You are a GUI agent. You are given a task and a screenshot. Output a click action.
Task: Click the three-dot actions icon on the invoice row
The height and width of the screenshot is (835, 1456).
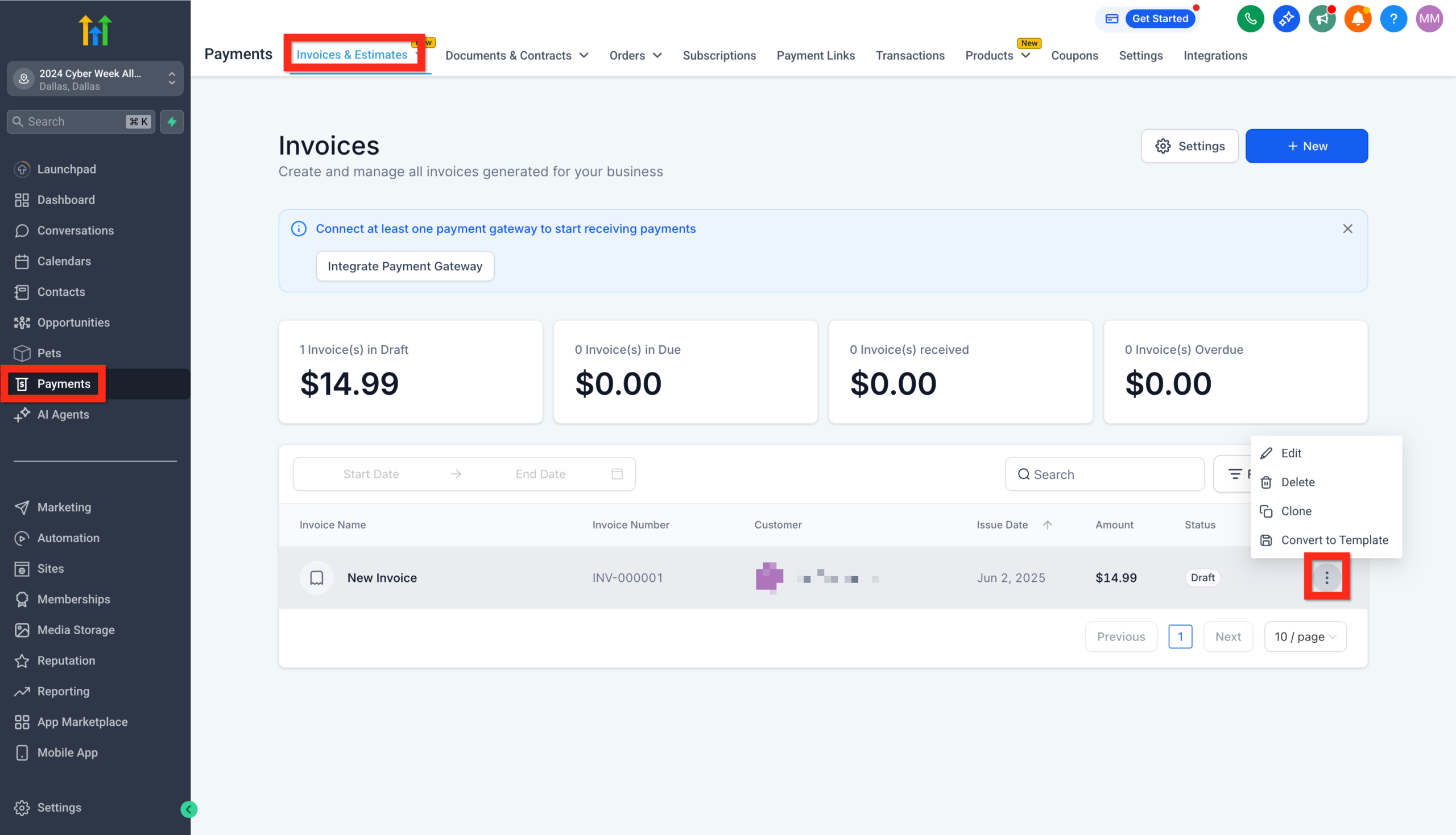[x=1326, y=577]
